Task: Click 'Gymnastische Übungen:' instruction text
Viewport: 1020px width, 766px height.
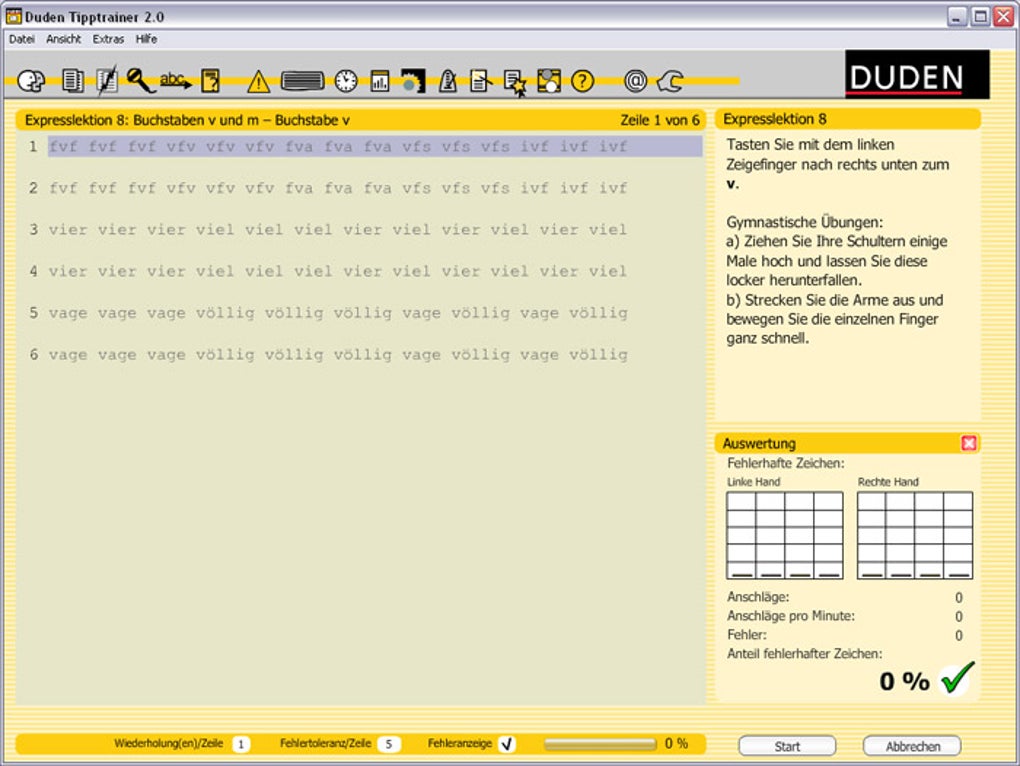Action: (x=805, y=222)
